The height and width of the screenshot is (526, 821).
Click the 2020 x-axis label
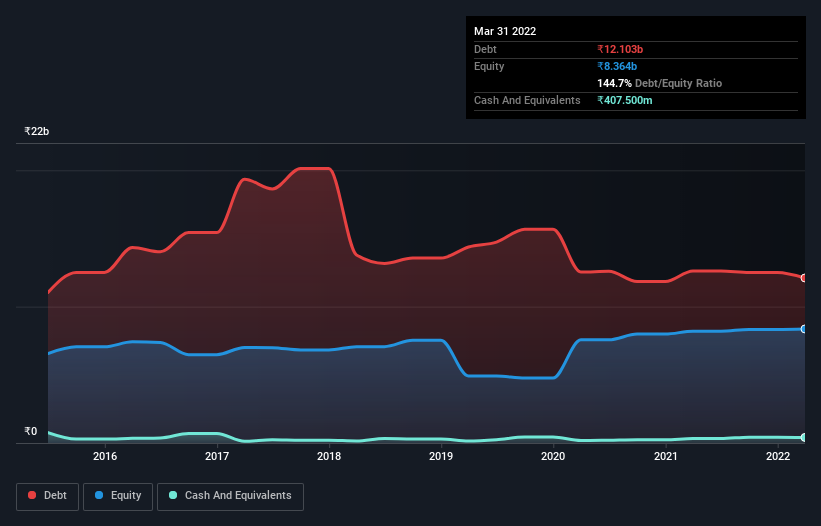coord(553,456)
